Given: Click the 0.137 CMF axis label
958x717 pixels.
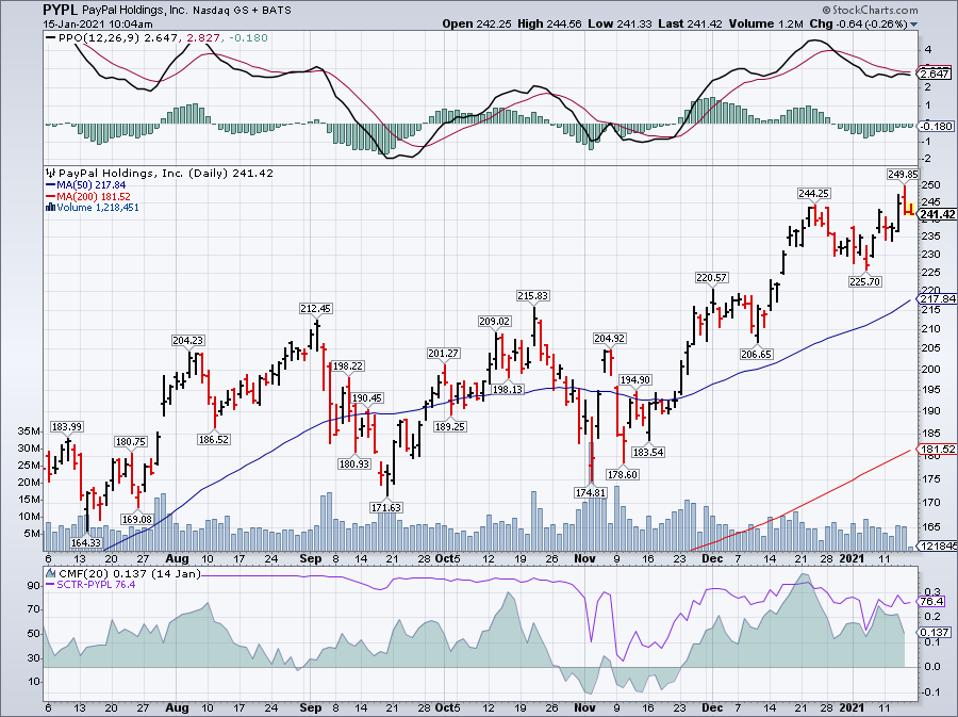Looking at the screenshot, I should (935, 633).
